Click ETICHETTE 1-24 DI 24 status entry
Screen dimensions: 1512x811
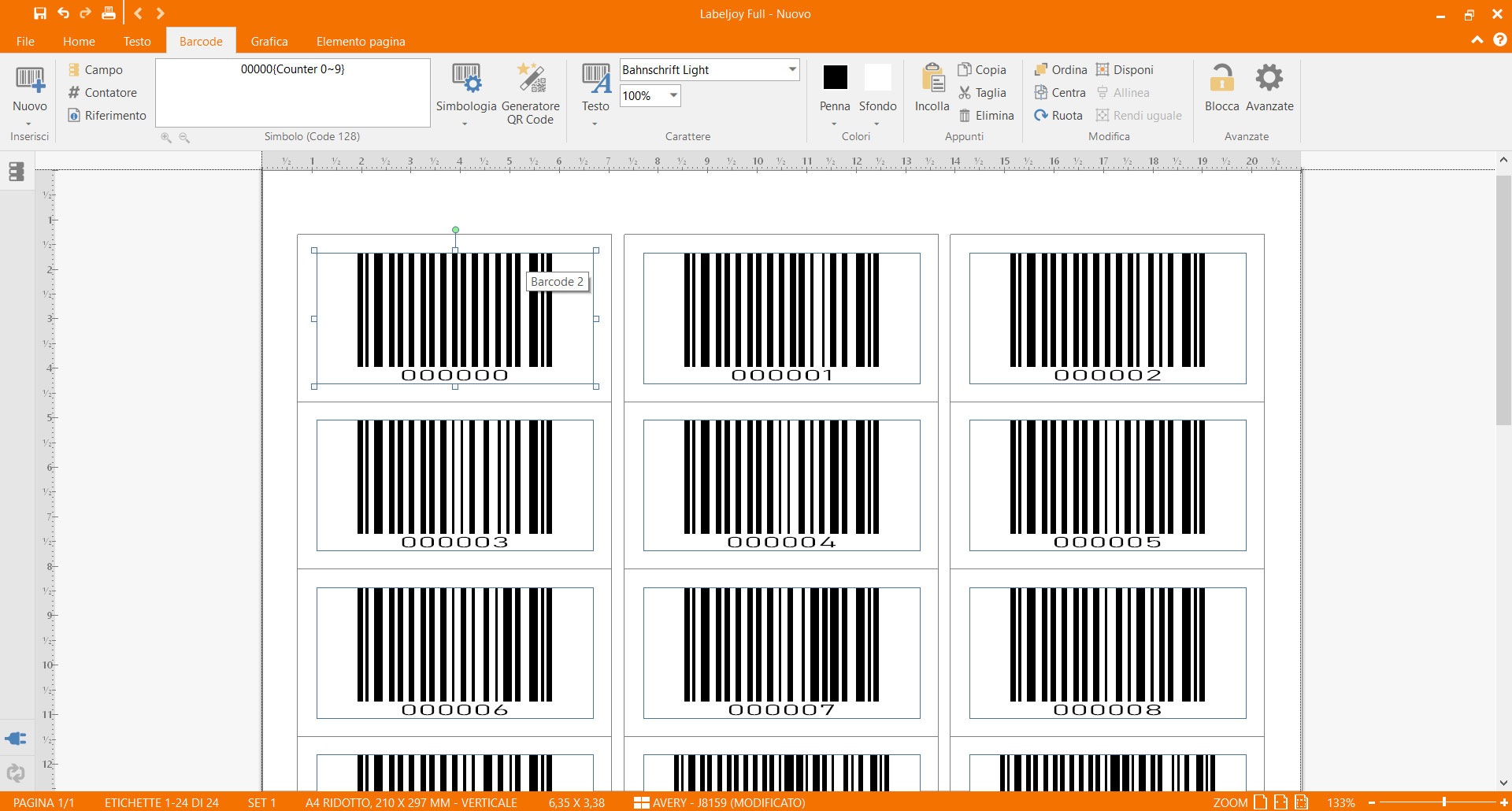pyautogui.click(x=161, y=802)
